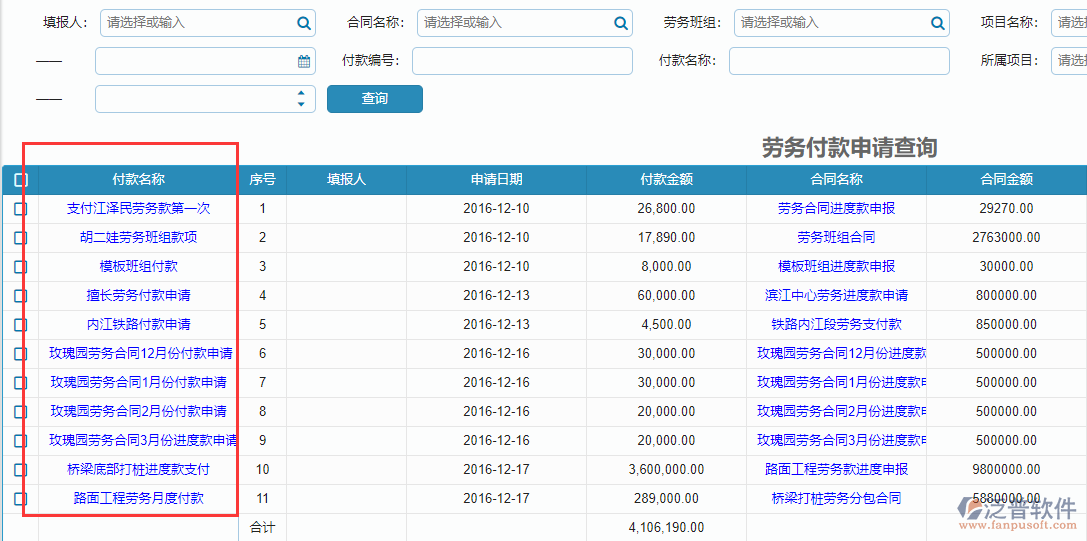
Task: Open the 填报人 selection combo box
Action: (196, 23)
